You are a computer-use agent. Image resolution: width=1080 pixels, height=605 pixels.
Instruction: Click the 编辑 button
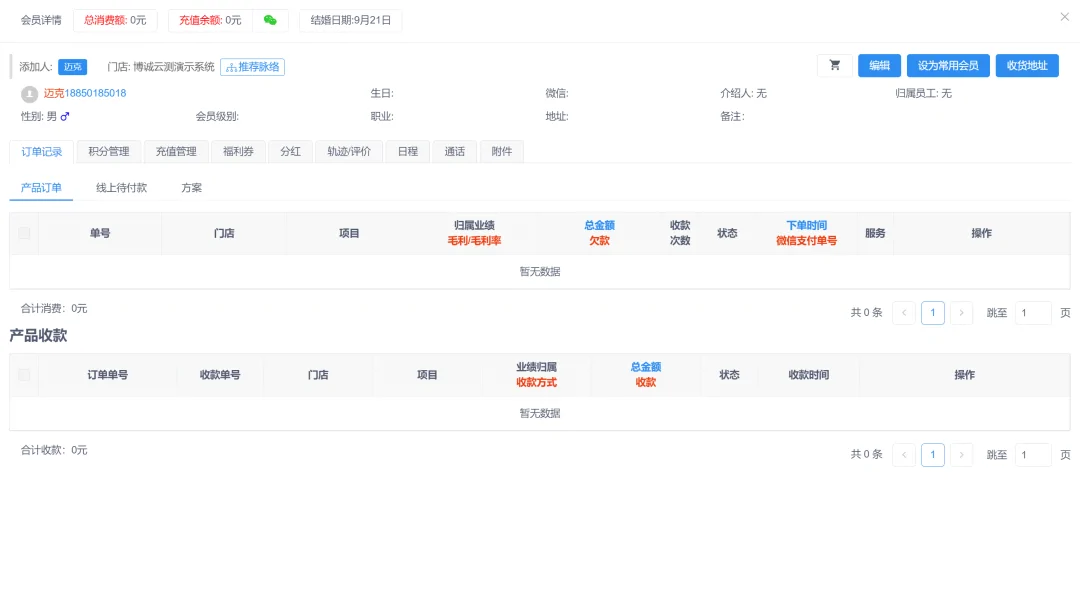(x=879, y=65)
